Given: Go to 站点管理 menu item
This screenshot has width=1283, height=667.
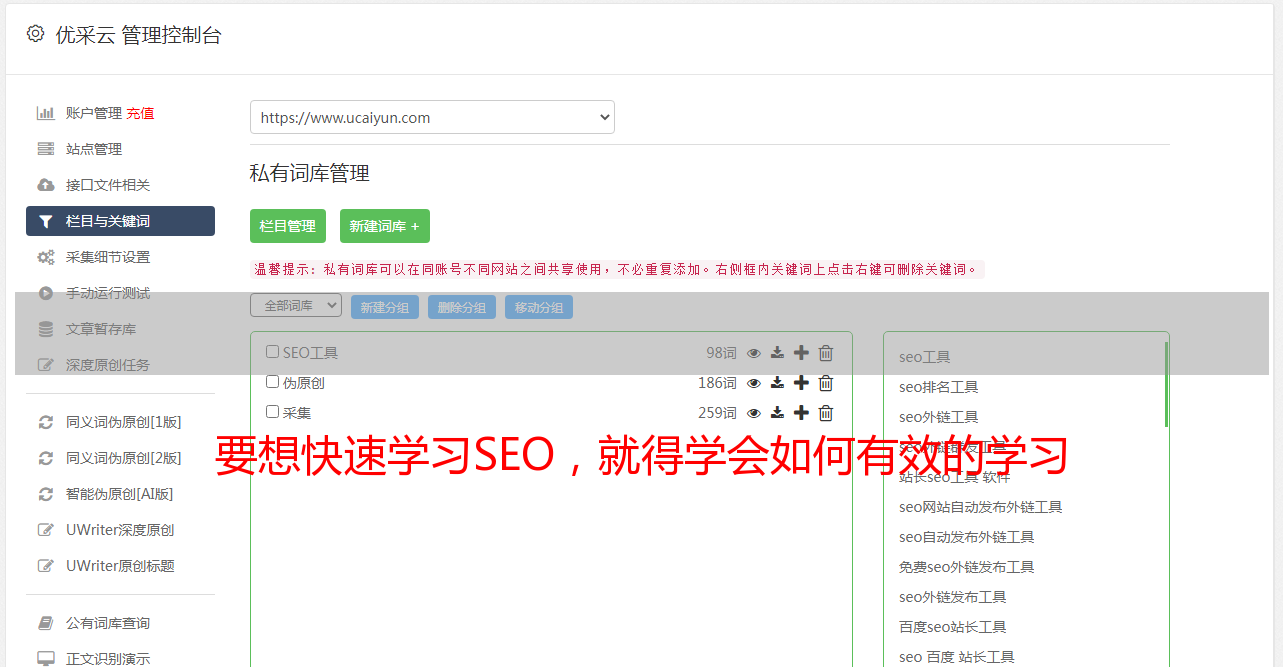Looking at the screenshot, I should (94, 149).
